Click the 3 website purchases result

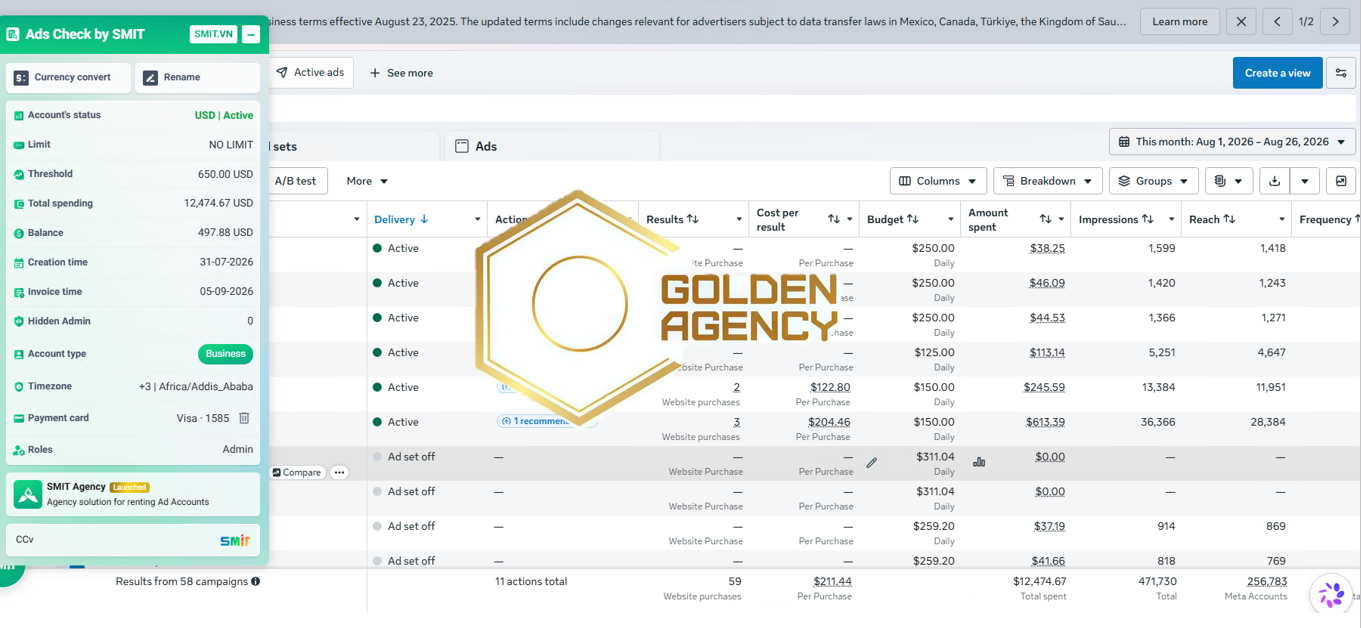[737, 422]
